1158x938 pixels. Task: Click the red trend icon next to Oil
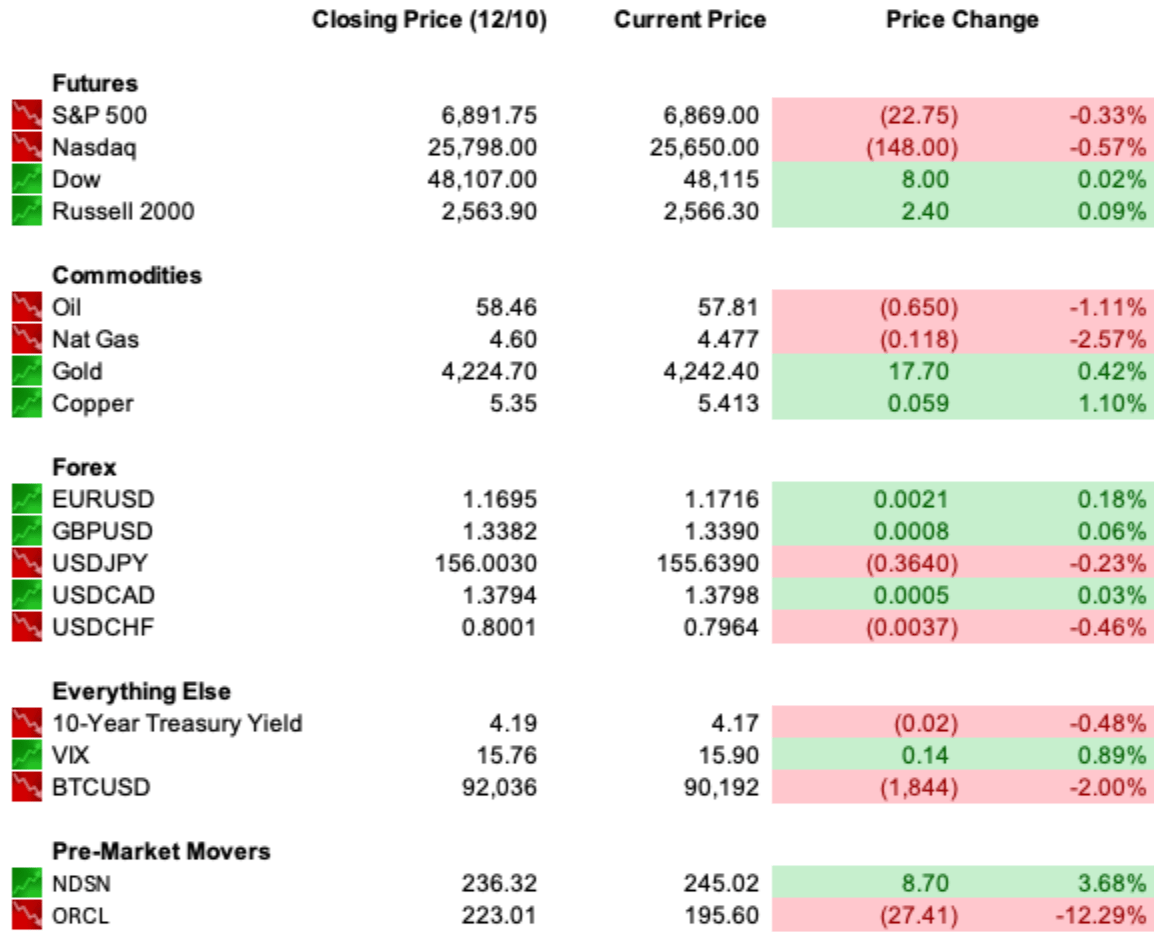27,307
